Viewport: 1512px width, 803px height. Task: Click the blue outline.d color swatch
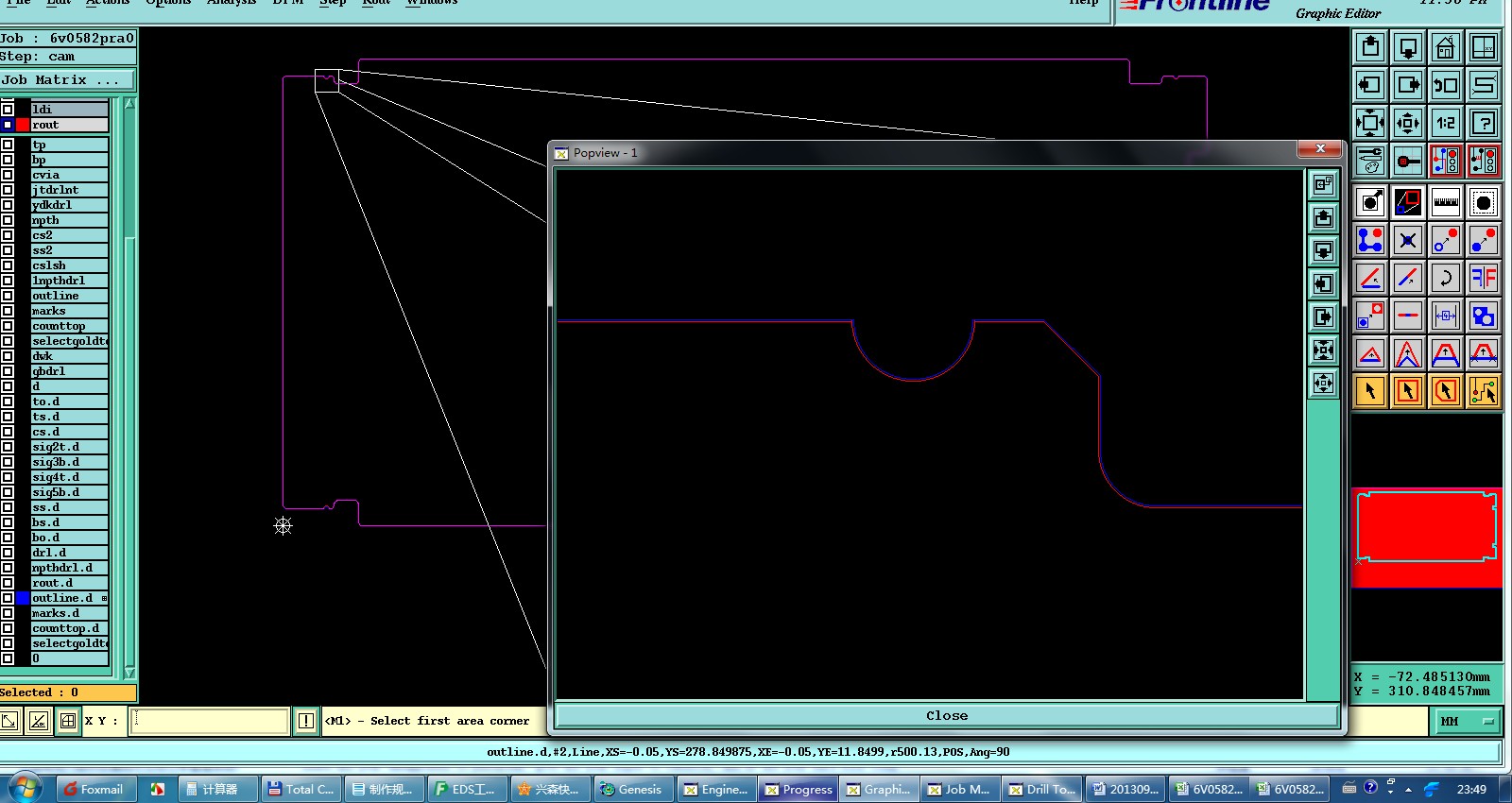[23, 598]
